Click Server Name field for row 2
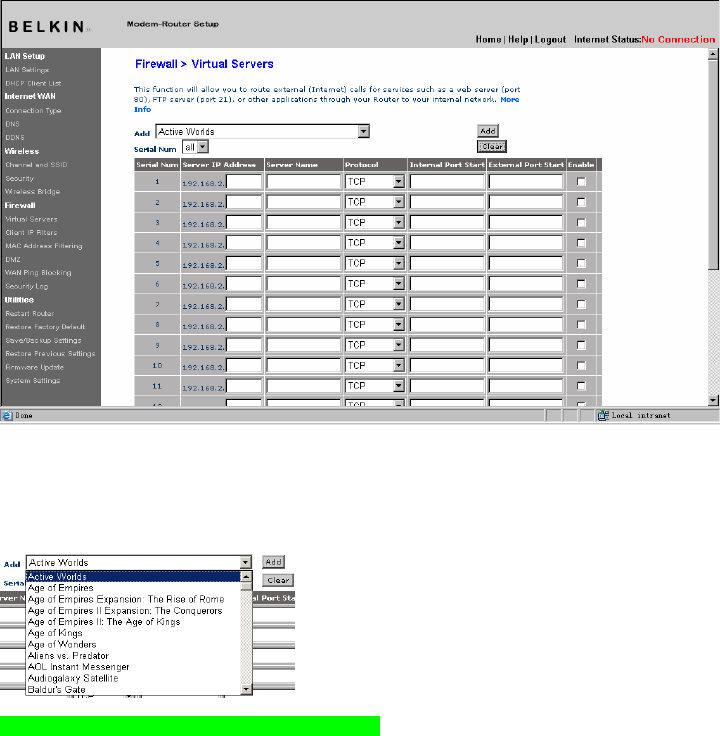The height and width of the screenshot is (736, 720). (x=303, y=202)
